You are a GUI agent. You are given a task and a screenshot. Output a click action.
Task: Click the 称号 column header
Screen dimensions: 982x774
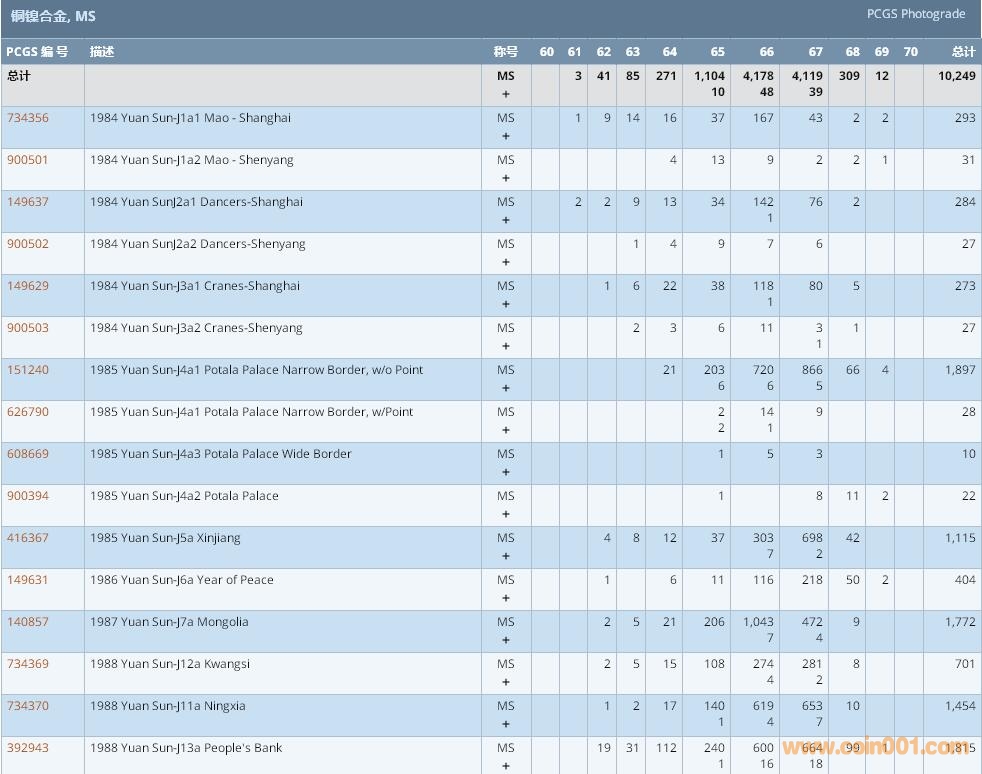pyautogui.click(x=506, y=52)
